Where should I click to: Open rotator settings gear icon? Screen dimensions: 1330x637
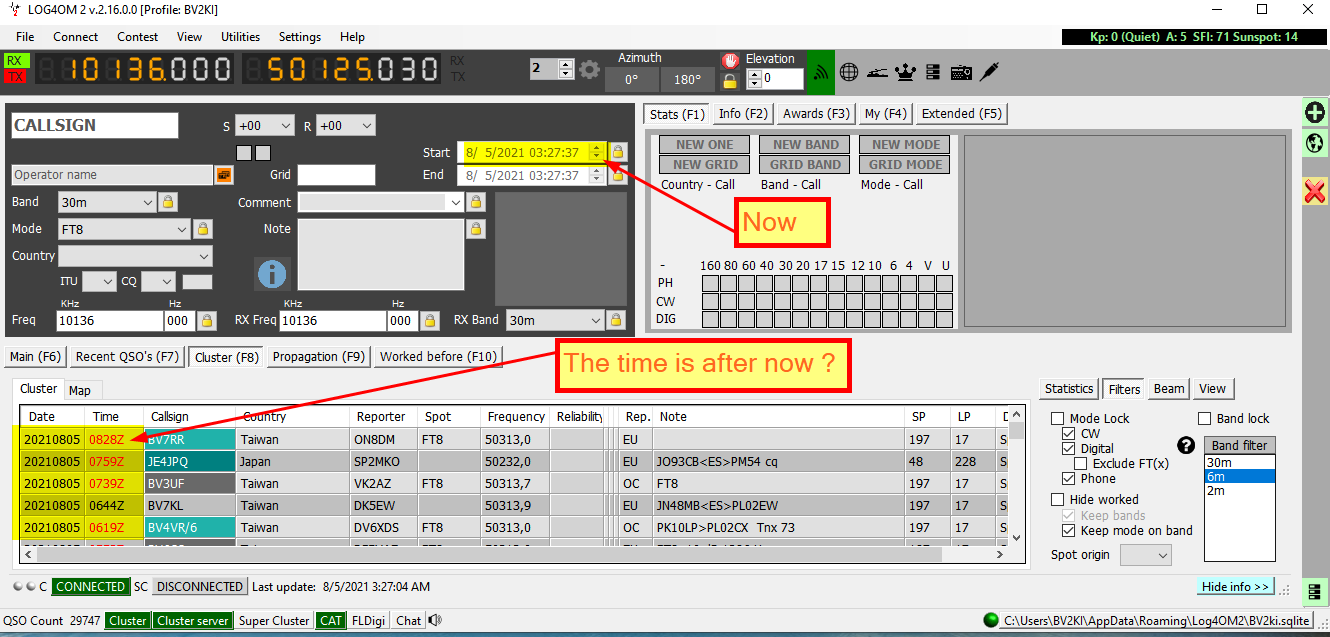590,69
